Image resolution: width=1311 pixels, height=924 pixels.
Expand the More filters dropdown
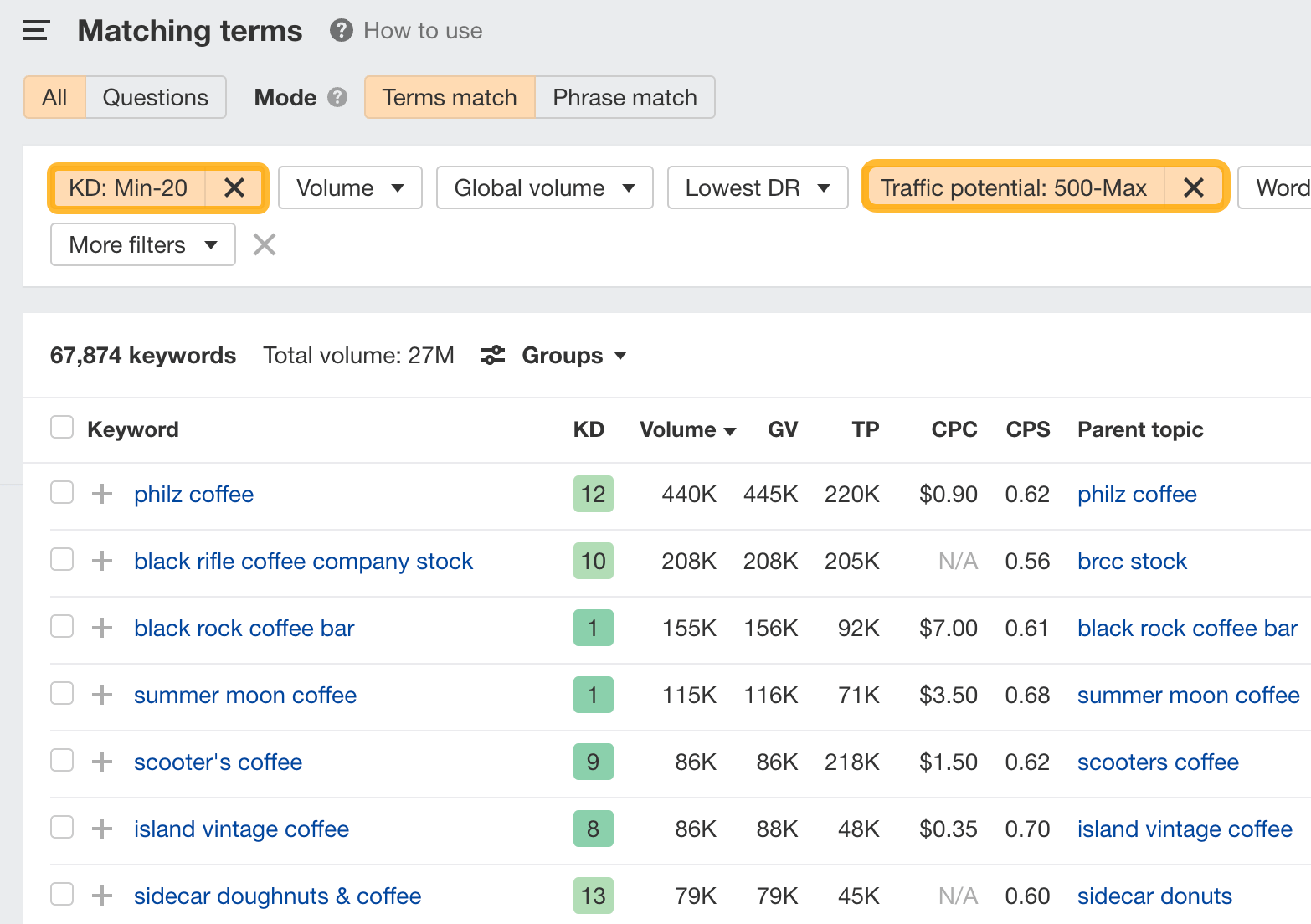click(141, 244)
